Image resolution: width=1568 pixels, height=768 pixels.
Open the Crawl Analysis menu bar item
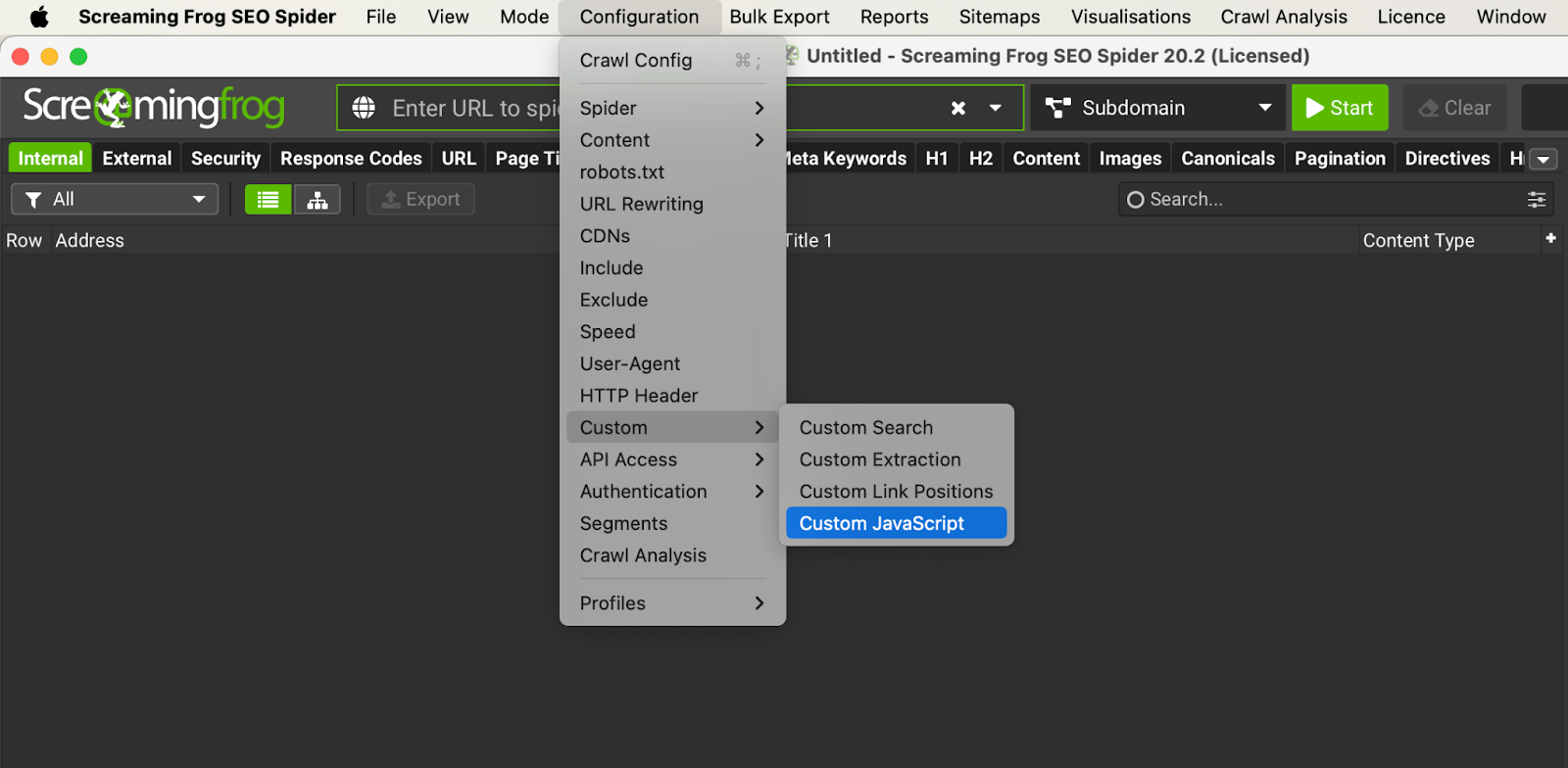pos(1284,17)
